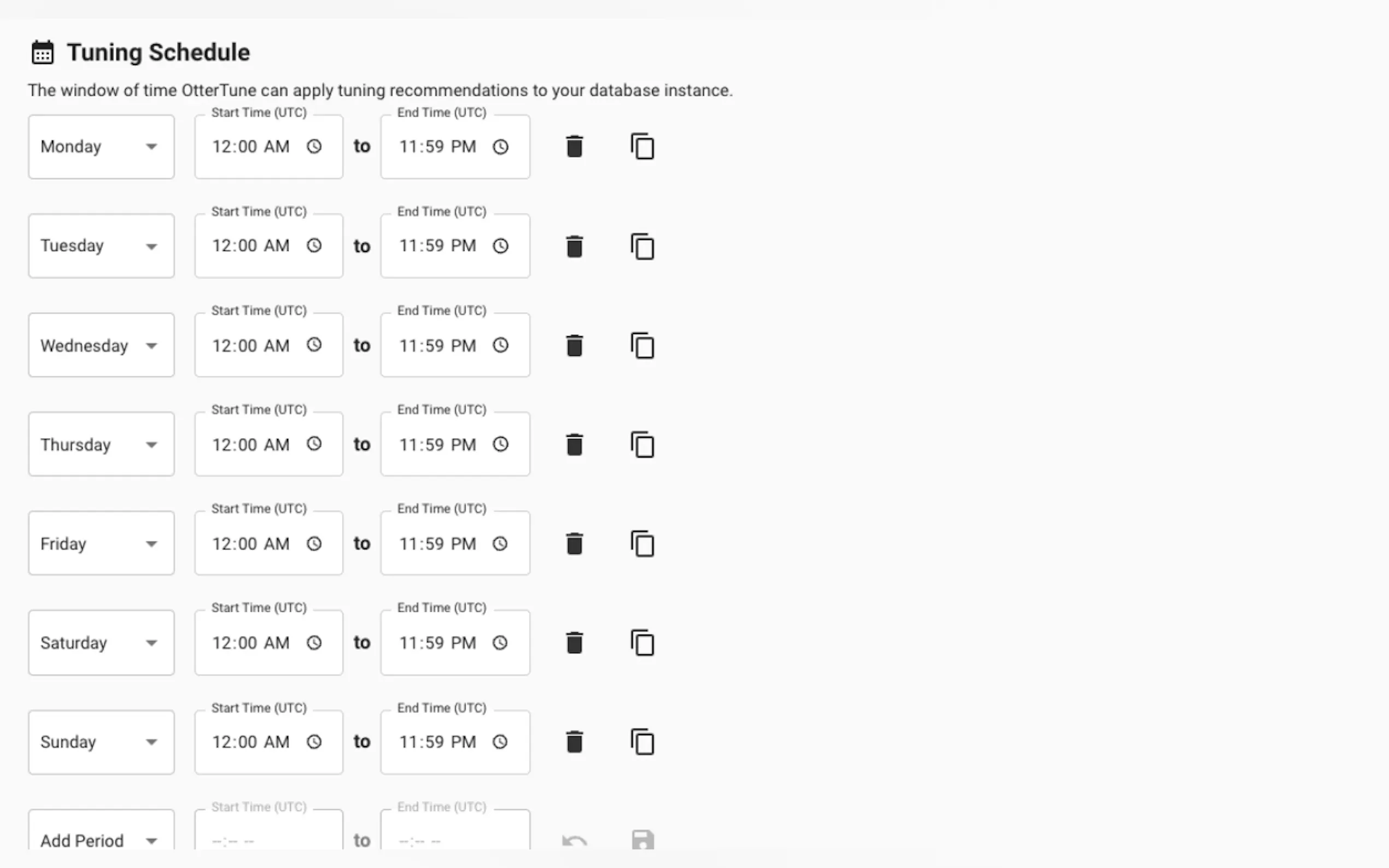Viewport: 1389px width, 868px height.
Task: Delete the Monday tuning period
Action: 574,146
